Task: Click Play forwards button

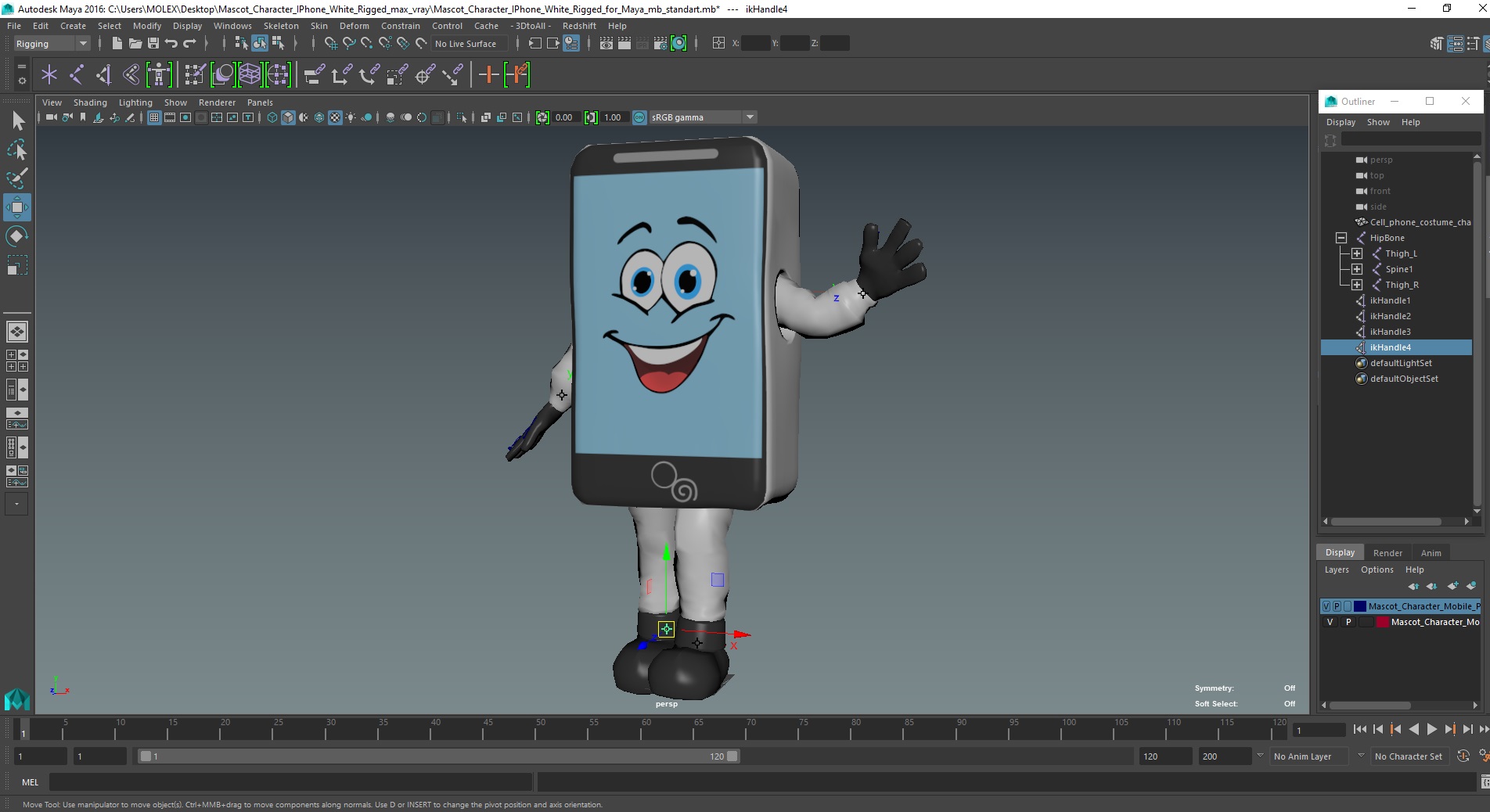Action: (x=1431, y=729)
